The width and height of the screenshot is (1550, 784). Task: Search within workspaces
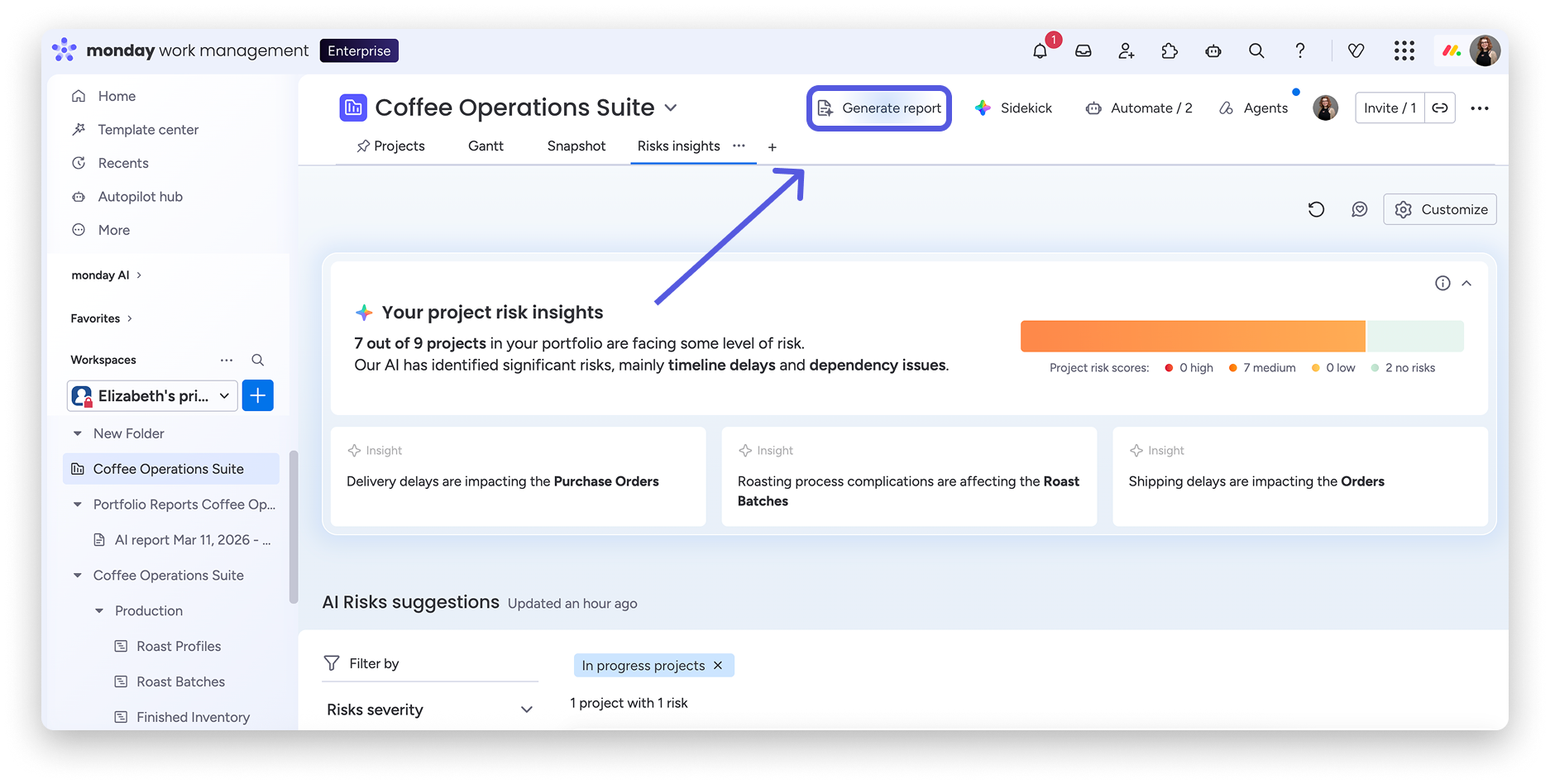tap(258, 361)
